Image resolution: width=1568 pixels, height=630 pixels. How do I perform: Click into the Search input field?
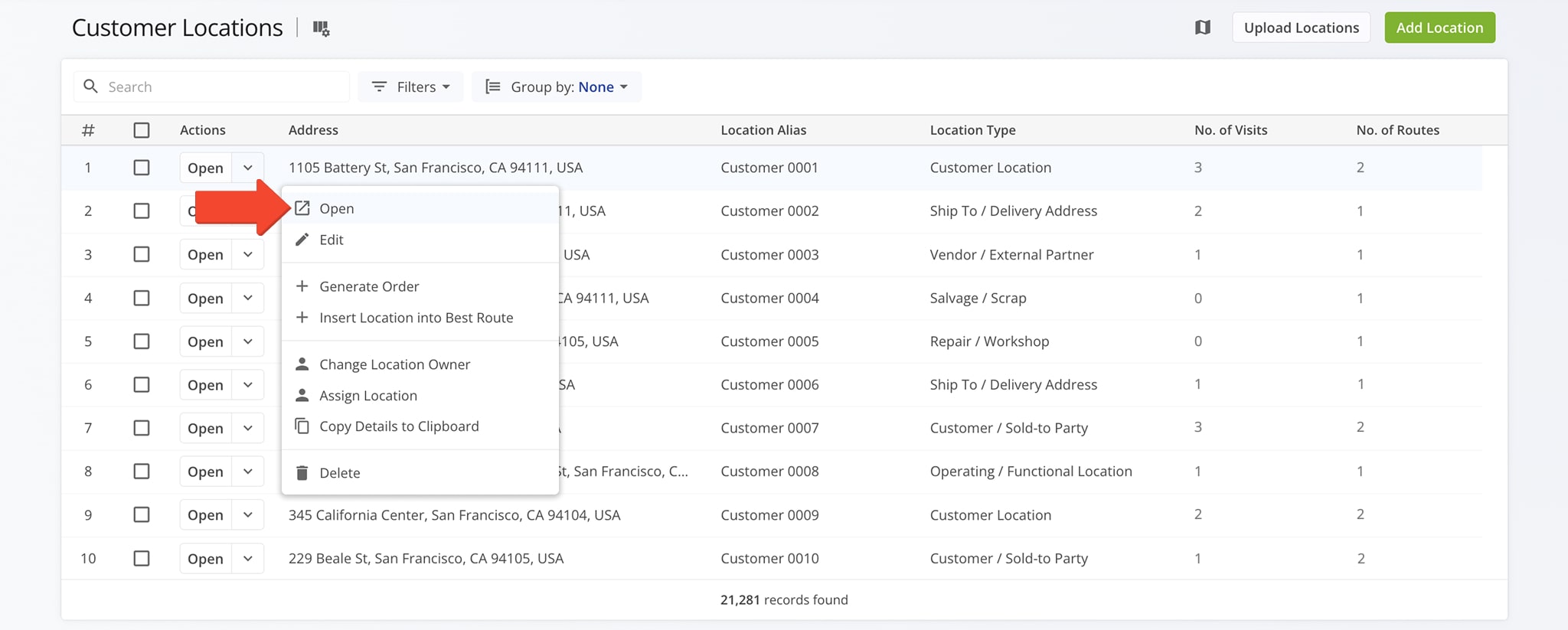(x=212, y=87)
